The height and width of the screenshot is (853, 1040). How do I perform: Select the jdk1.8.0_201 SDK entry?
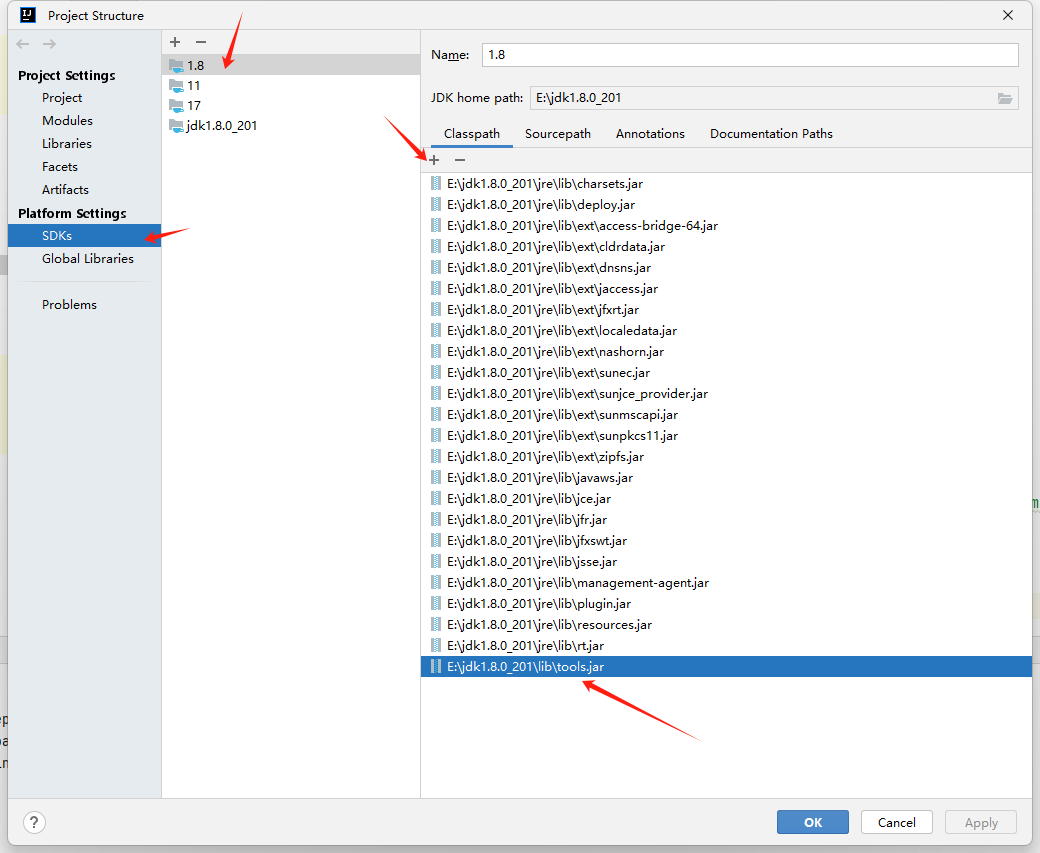(221, 126)
